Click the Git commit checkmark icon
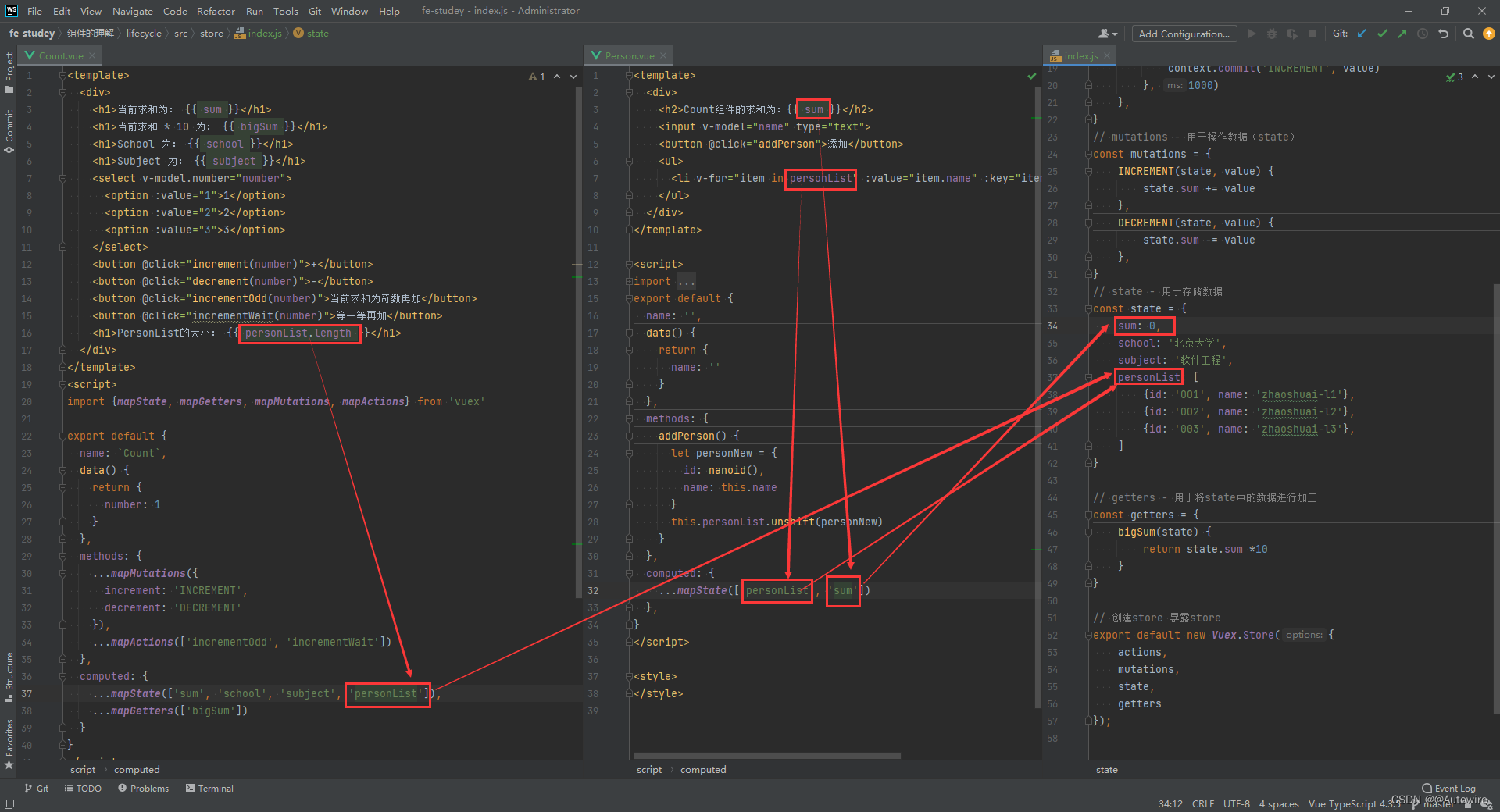 tap(1382, 34)
